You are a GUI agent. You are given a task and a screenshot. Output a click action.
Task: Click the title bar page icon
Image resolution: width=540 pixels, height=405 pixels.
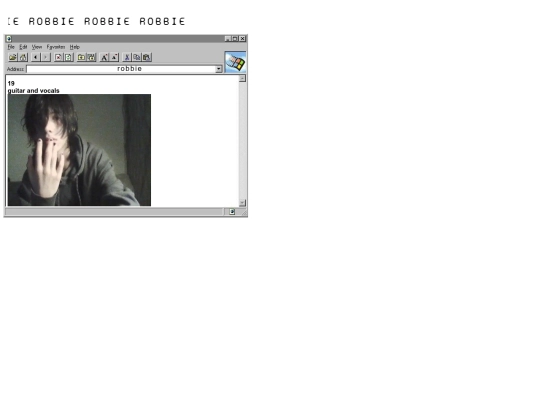[x=9, y=39]
